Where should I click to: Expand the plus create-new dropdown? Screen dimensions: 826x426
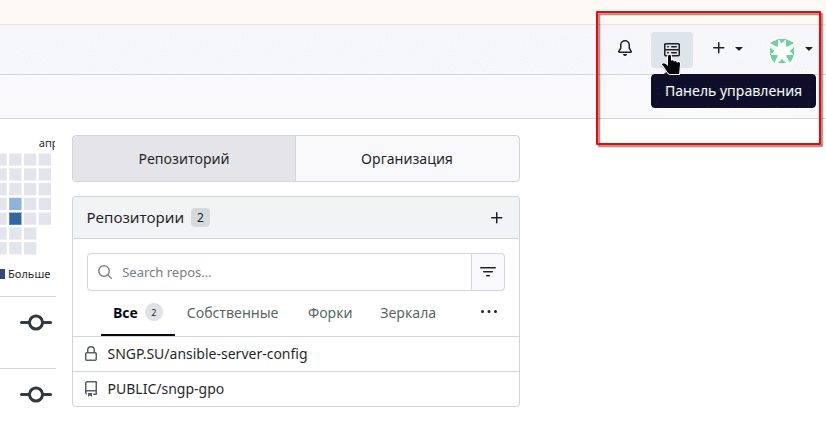[x=727, y=48]
